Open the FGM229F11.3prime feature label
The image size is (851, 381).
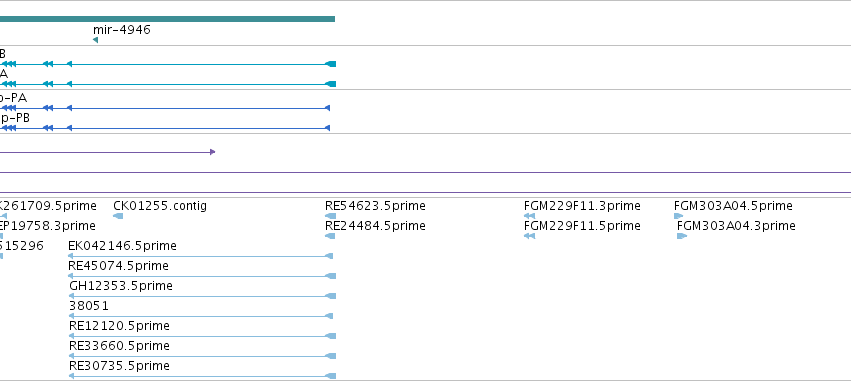click(582, 206)
